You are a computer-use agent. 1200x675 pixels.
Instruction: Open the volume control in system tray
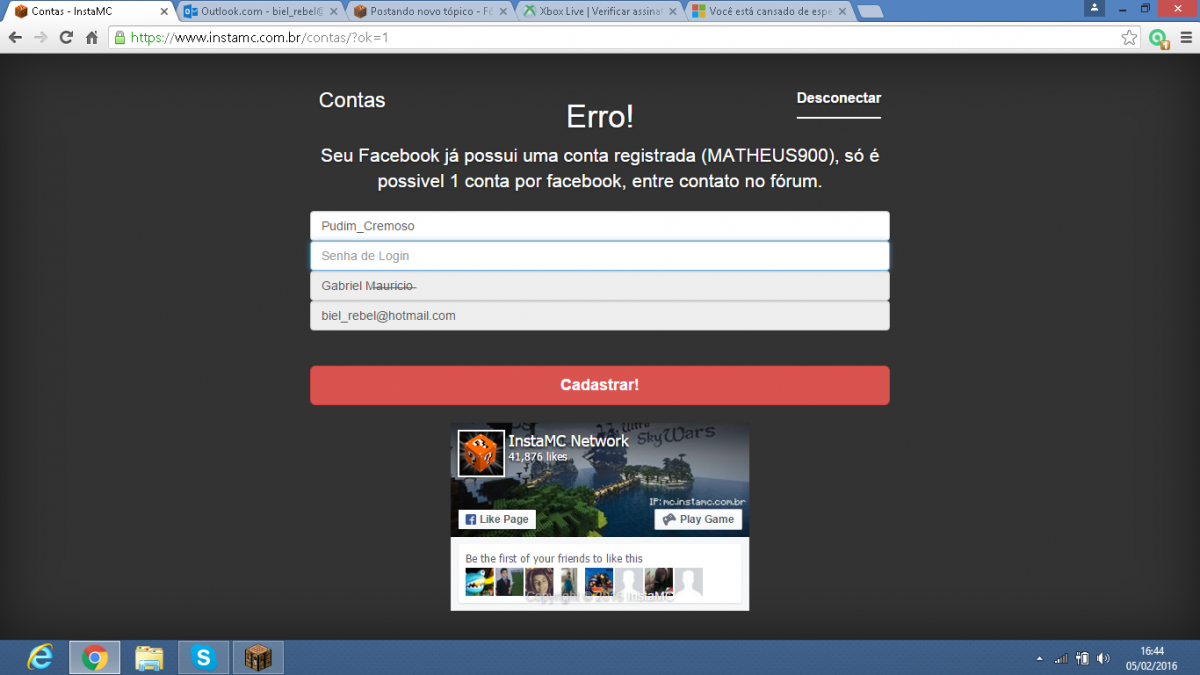tap(1103, 658)
